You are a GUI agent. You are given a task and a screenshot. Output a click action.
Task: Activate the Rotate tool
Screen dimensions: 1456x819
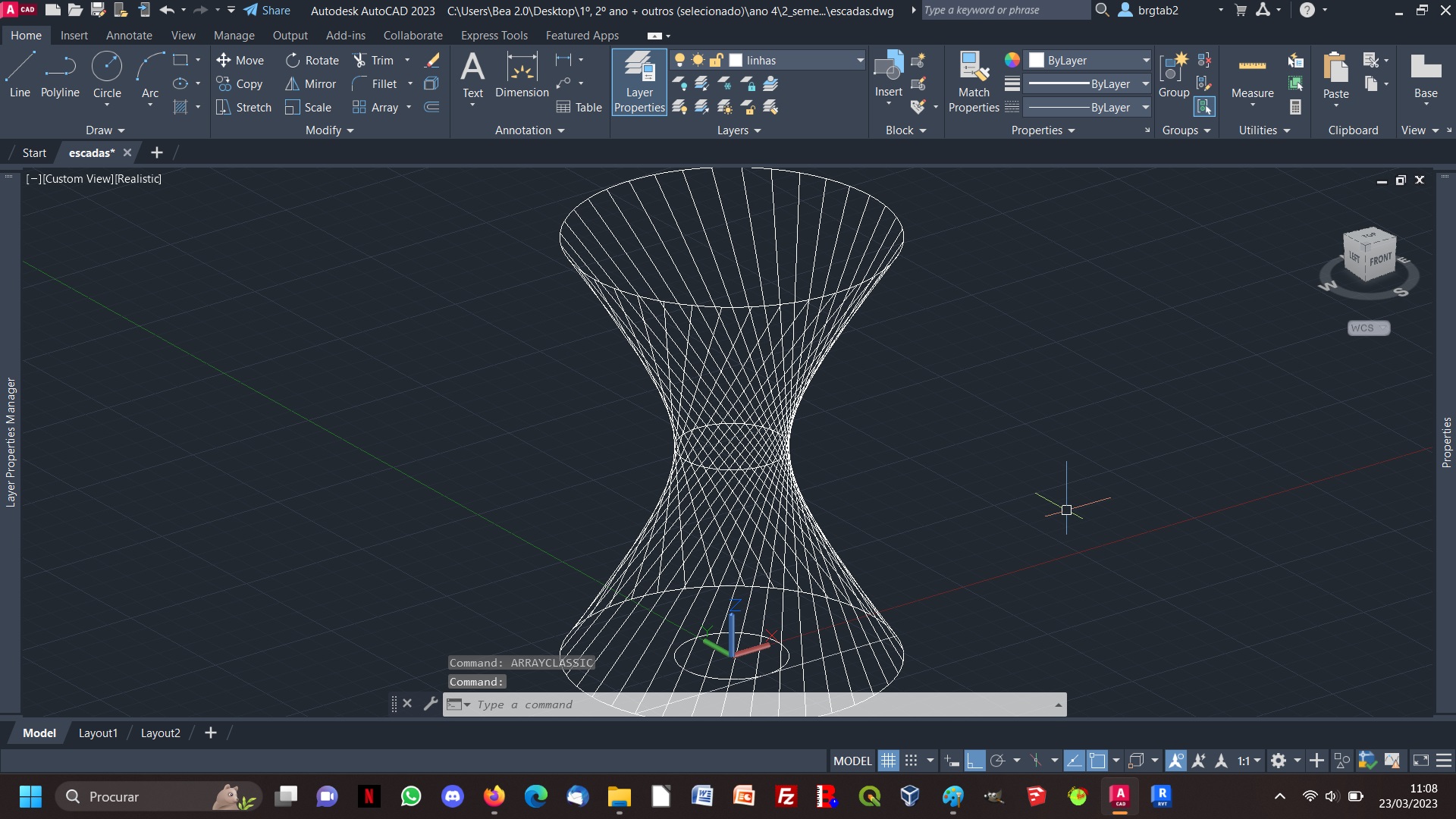coord(312,60)
